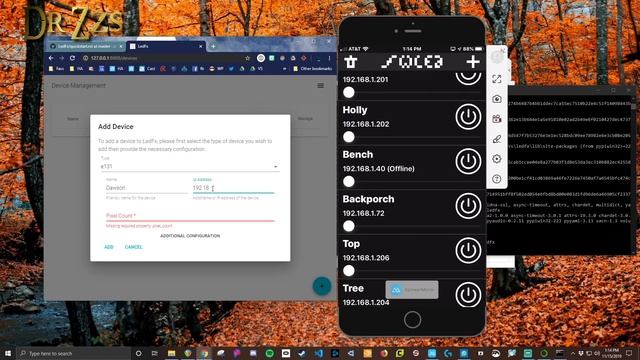640x360 pixels.
Task: Click the Pixel Count input field
Action: pos(190,216)
